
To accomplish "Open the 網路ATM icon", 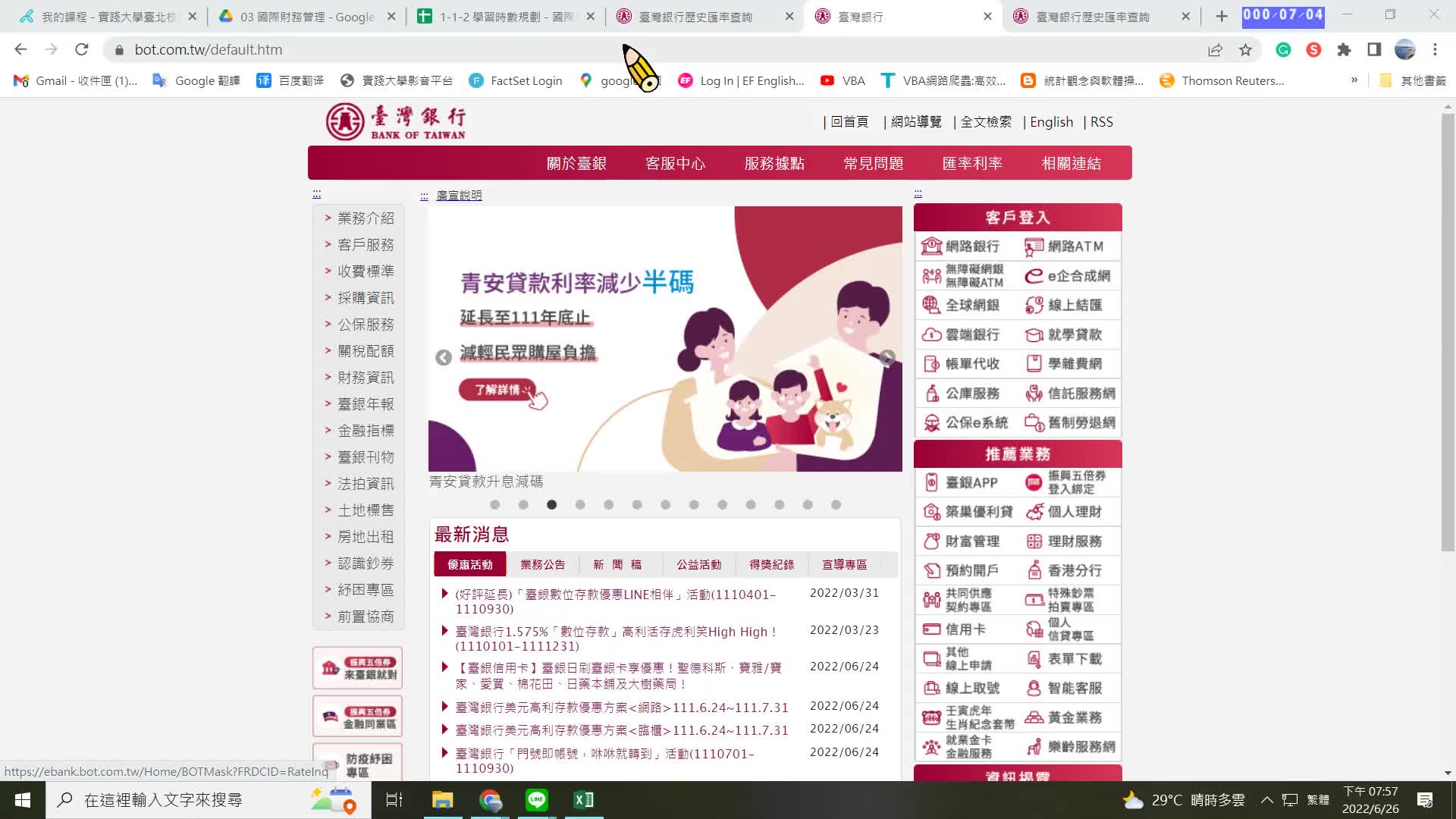I will click(x=1034, y=246).
